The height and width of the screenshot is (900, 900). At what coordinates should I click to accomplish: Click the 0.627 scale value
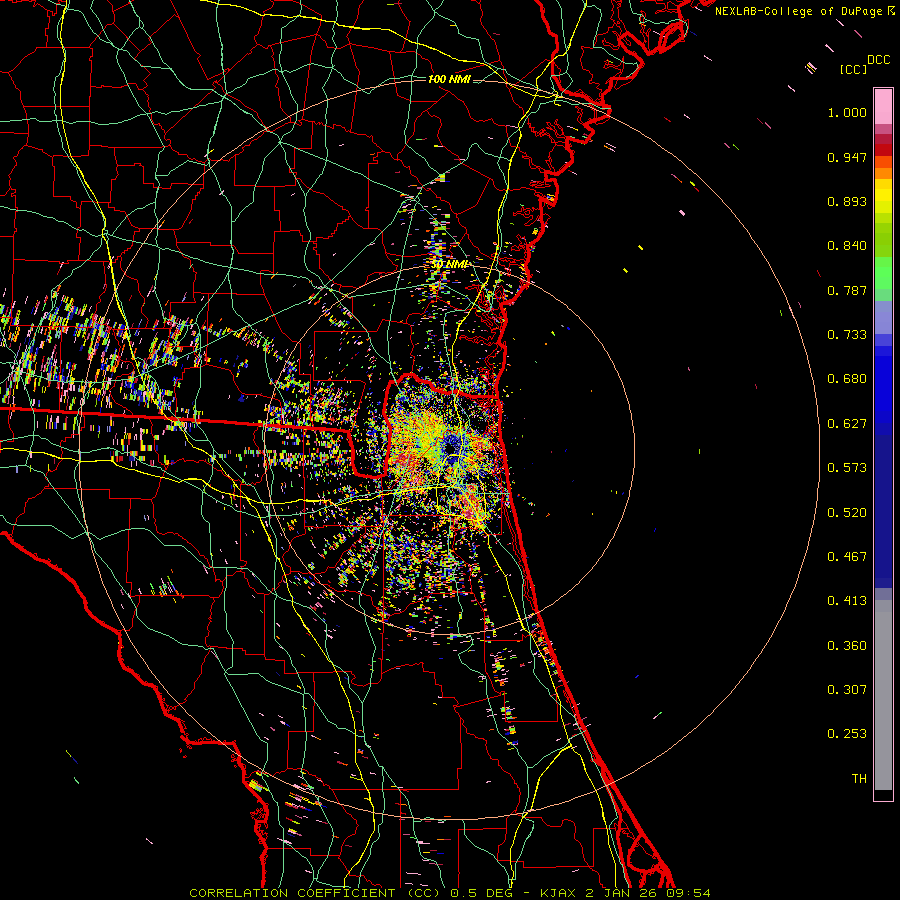pyautogui.click(x=847, y=424)
